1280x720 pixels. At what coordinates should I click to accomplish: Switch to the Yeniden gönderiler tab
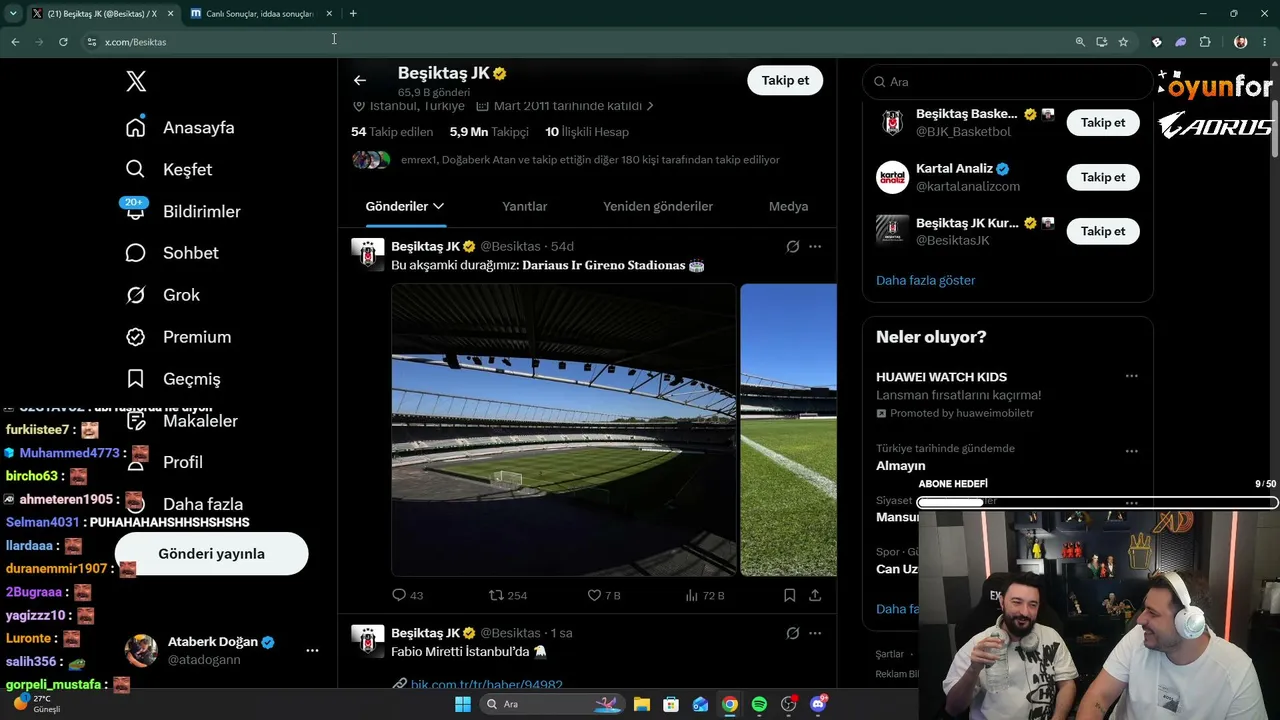point(658,206)
